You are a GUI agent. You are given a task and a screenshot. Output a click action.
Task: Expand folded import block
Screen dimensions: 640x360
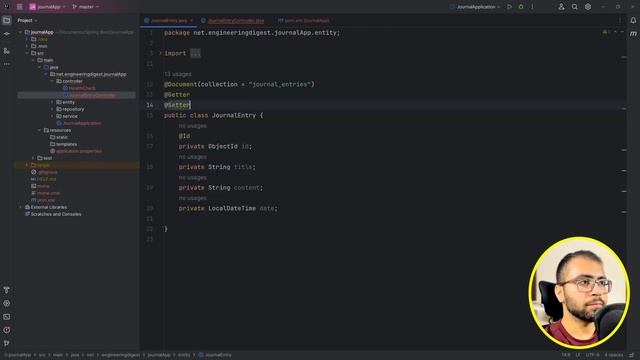(196, 53)
